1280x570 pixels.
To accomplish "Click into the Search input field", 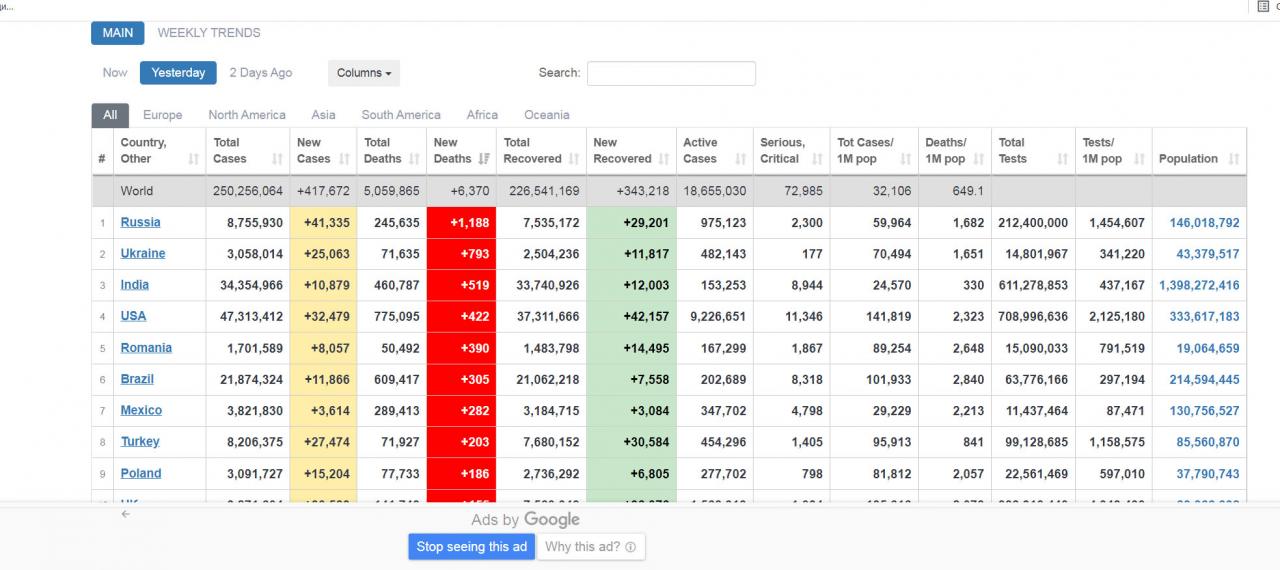I will click(671, 73).
